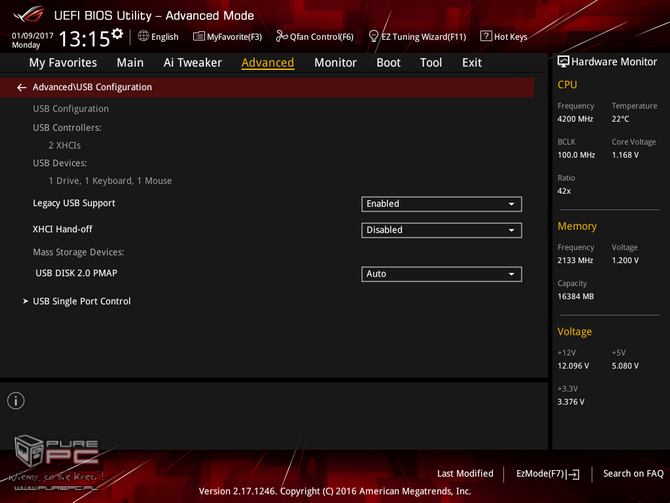Click Search on FAQ link
The width and height of the screenshot is (670, 503).
[633, 474]
